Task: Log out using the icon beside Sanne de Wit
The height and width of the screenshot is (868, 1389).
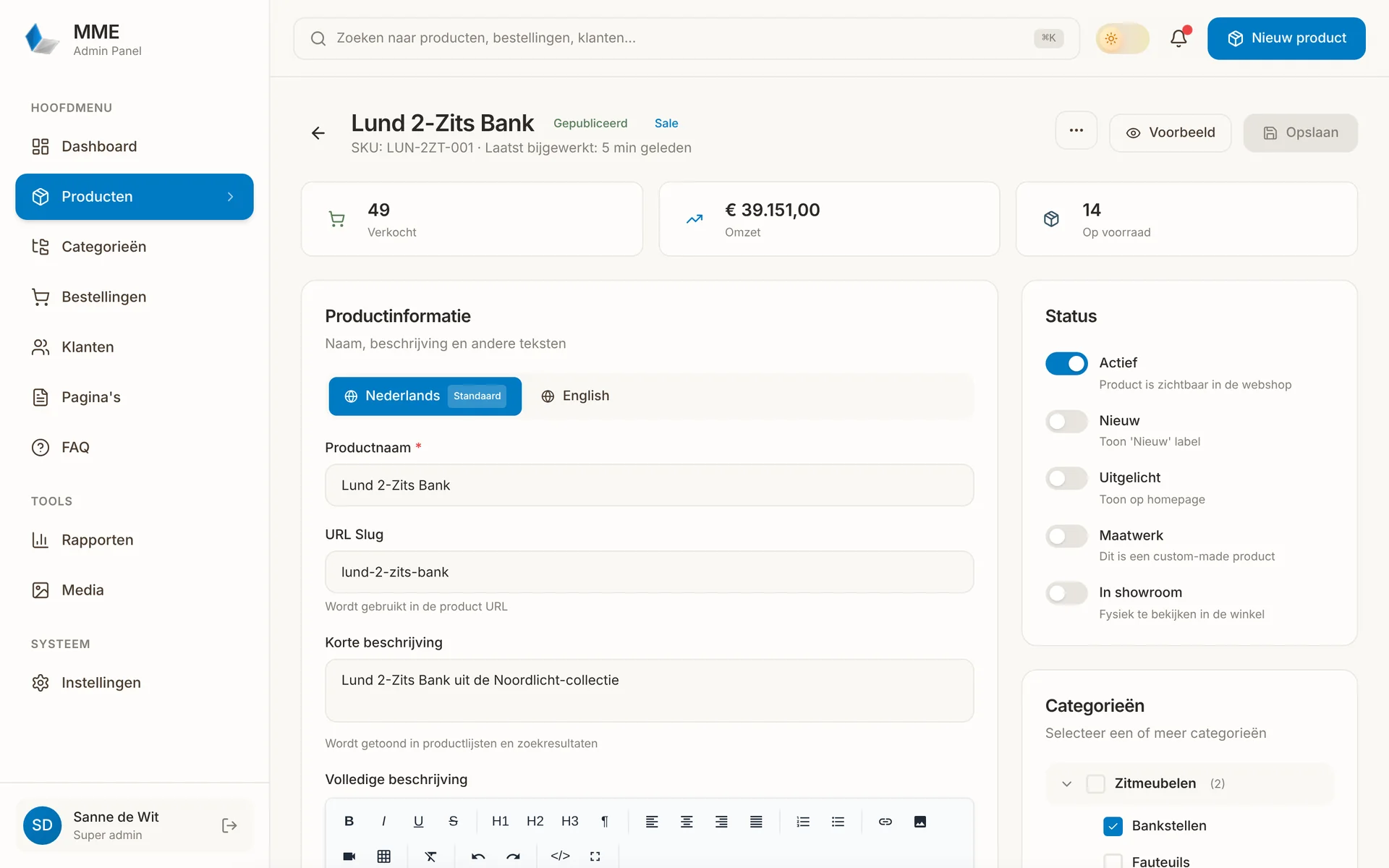Action: [229, 825]
